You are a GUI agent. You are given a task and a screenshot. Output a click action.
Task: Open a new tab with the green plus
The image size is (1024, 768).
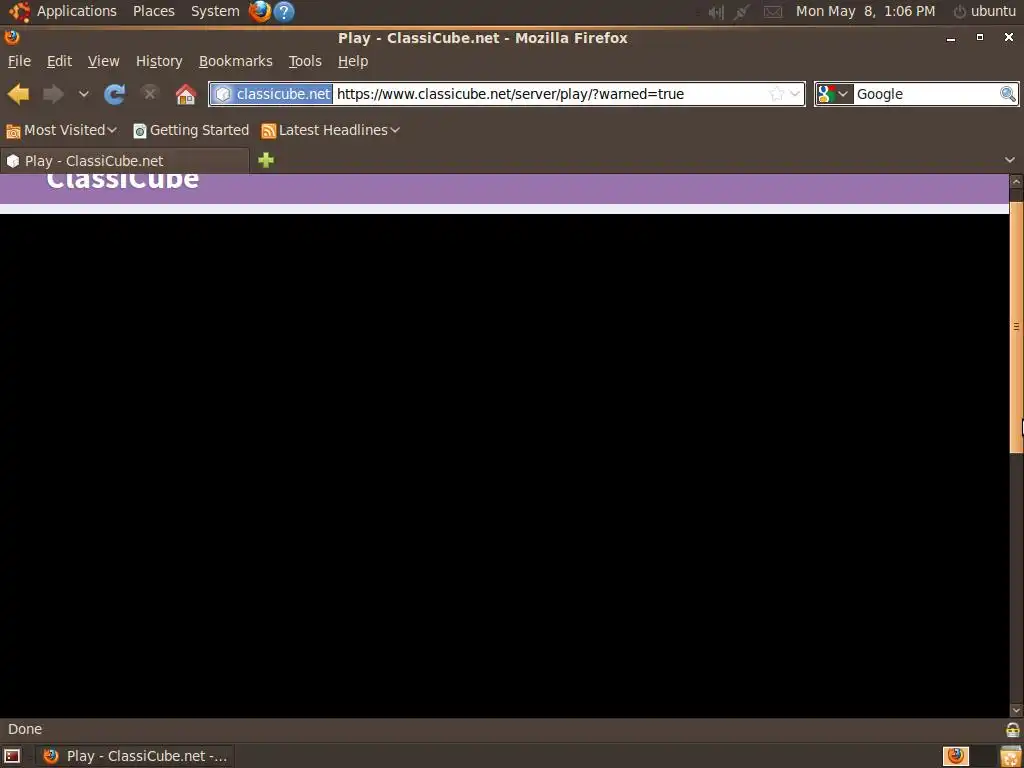click(x=266, y=161)
